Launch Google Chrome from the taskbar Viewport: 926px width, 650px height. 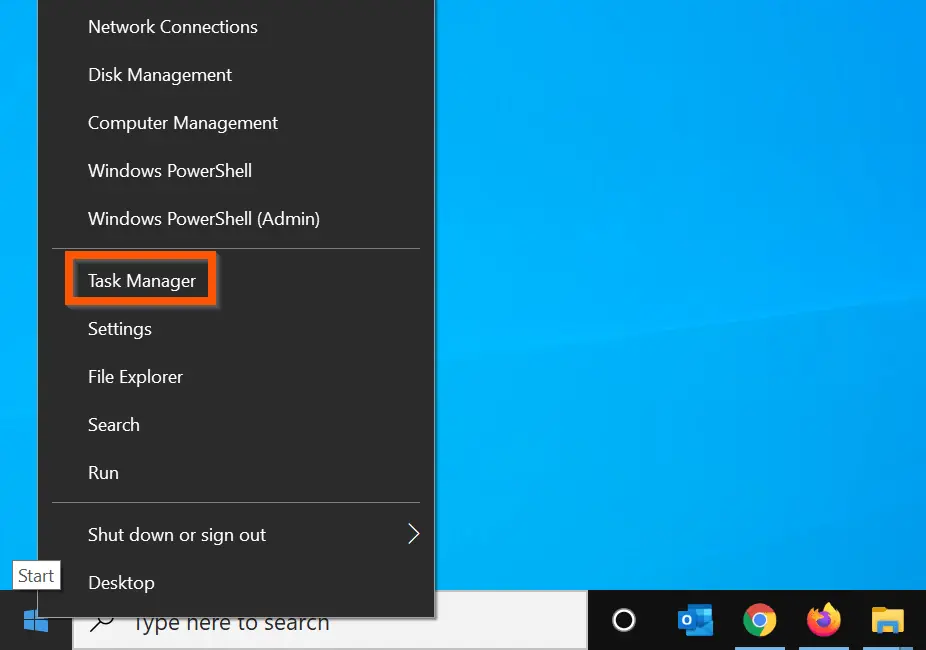[x=759, y=620]
